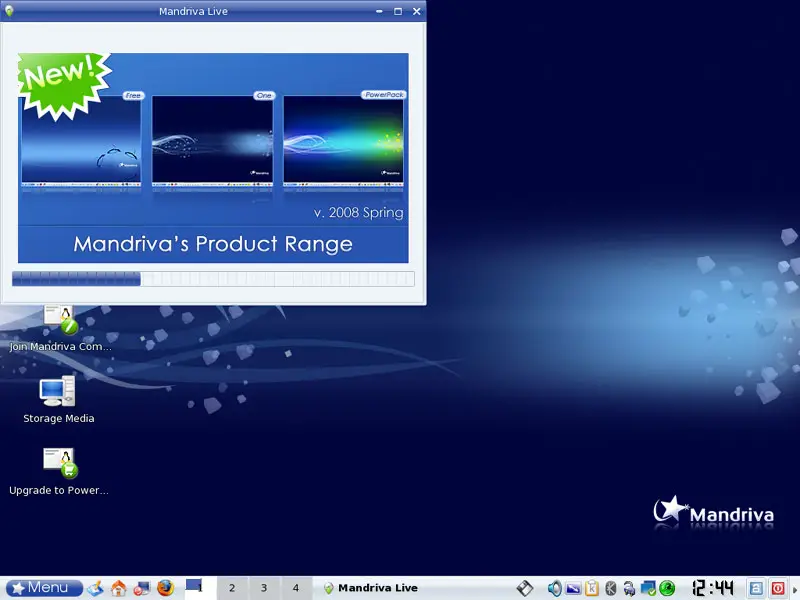Click the One edition thumbnail
Viewport: 800px width, 600px height.
pyautogui.click(x=212, y=140)
